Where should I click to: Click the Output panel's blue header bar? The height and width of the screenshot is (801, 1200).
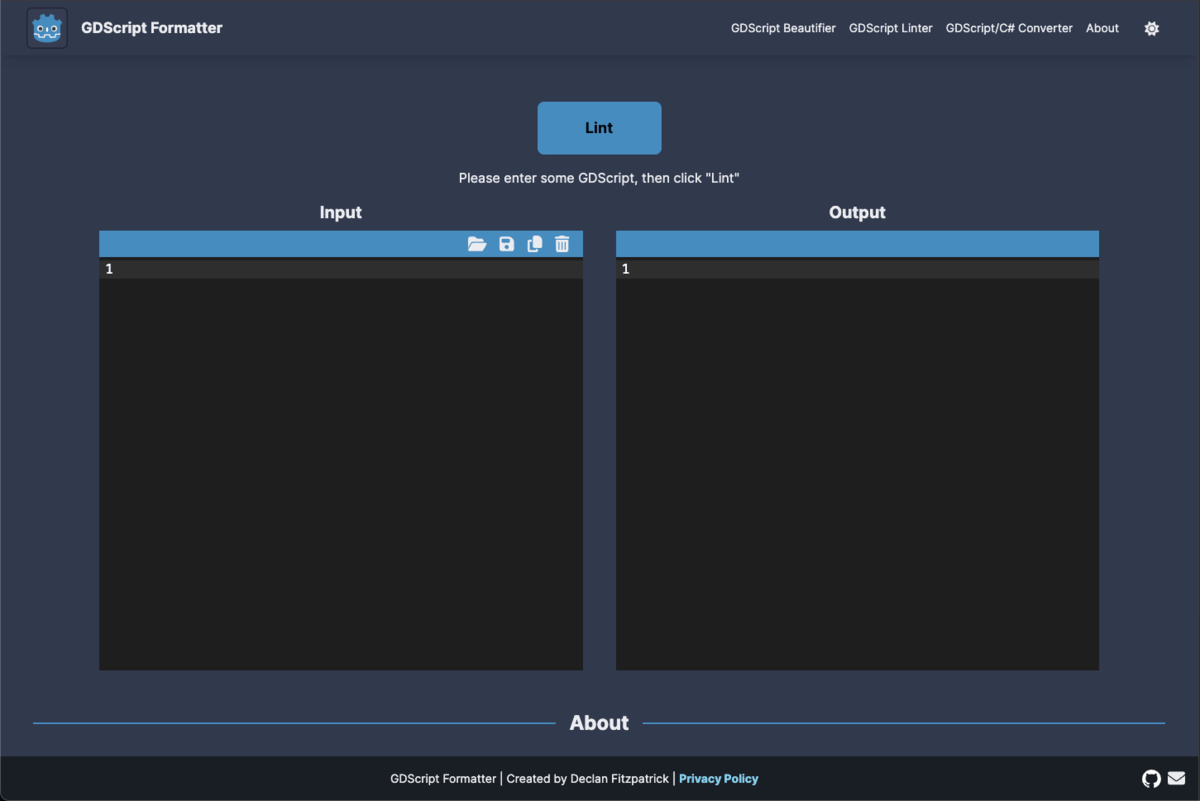[857, 243]
